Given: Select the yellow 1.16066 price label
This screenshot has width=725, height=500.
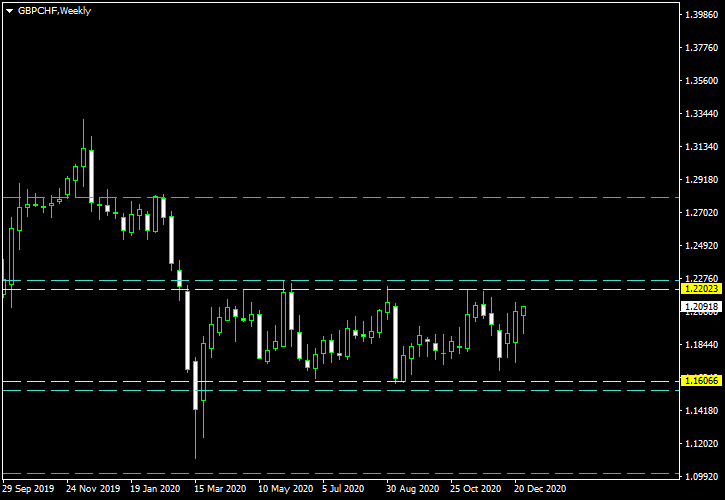Looking at the screenshot, I should click(701, 381).
